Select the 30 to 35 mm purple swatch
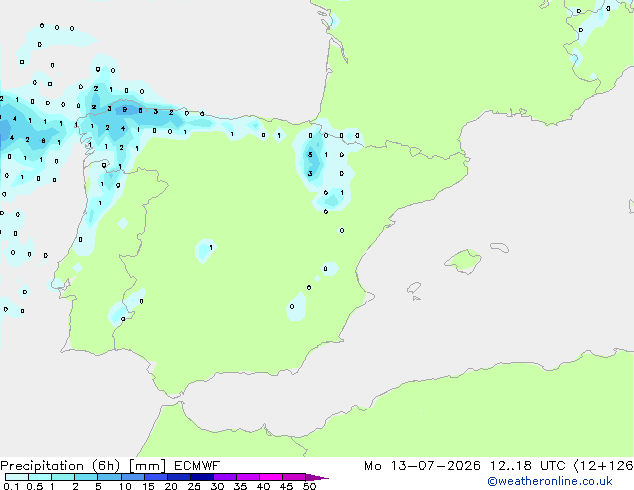The image size is (634, 490). (x=224, y=477)
